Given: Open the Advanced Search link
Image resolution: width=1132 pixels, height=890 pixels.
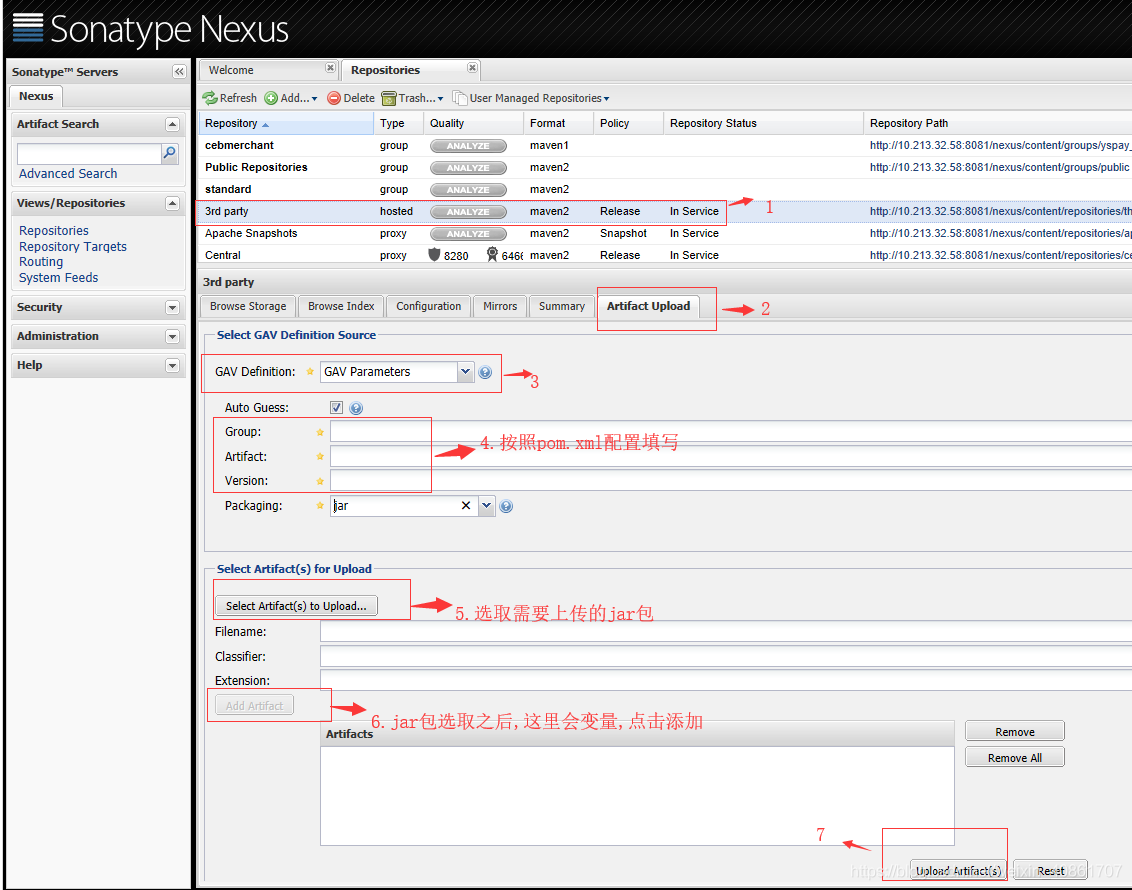Looking at the screenshot, I should point(68,174).
